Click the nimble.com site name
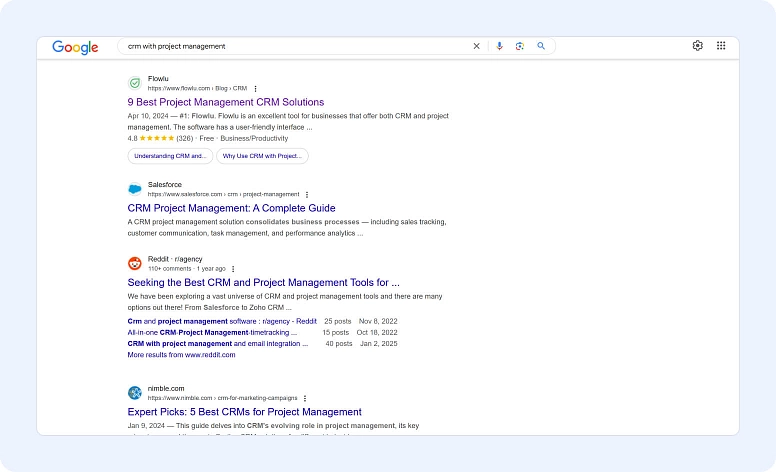Viewport: 776px width, 472px height. click(166, 388)
